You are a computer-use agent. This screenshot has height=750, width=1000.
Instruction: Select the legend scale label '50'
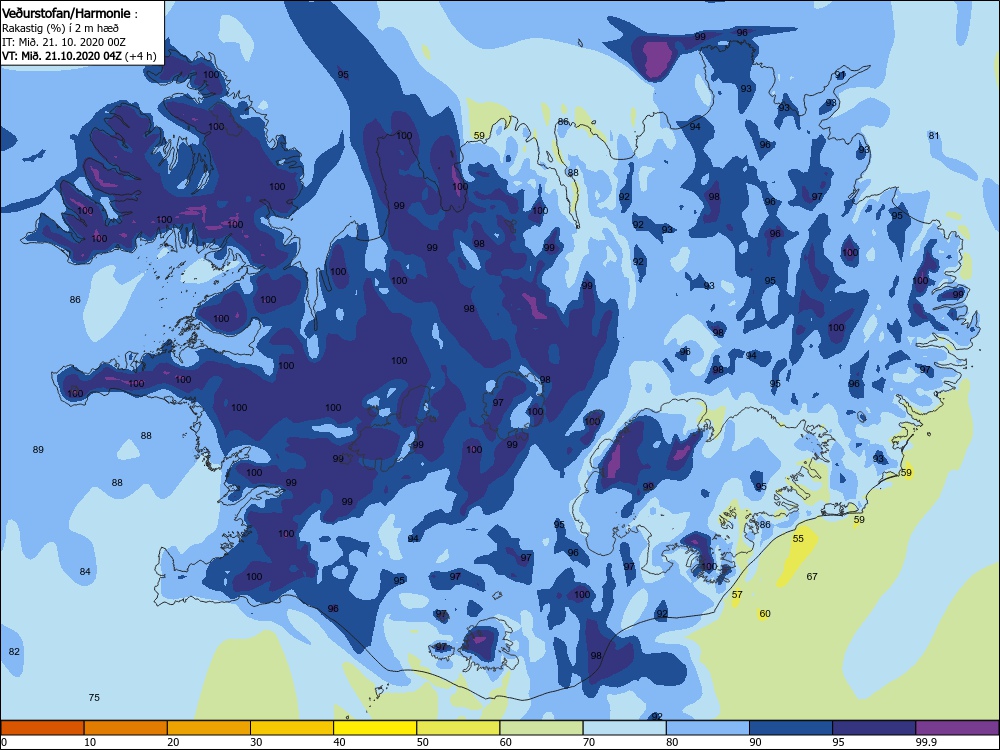(423, 742)
